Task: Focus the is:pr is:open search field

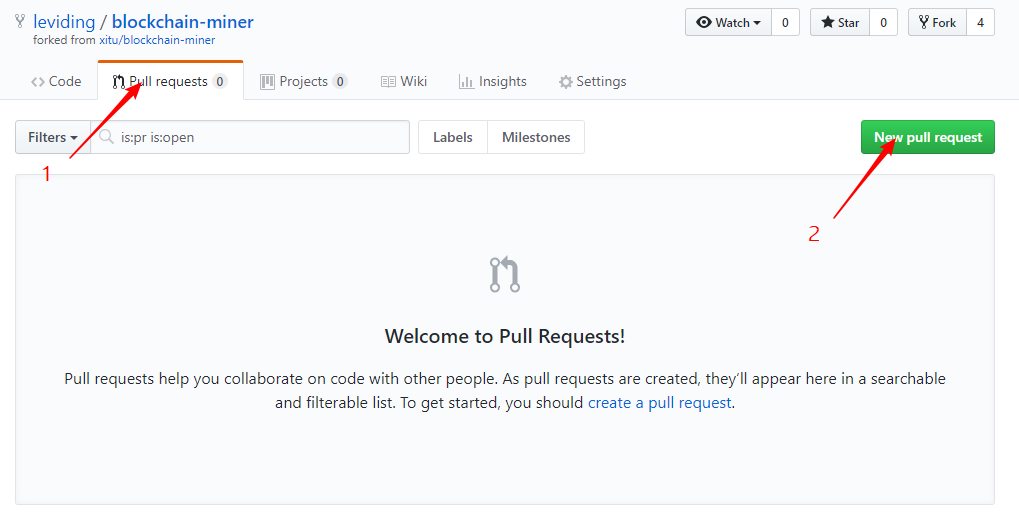Action: pyautogui.click(x=250, y=137)
